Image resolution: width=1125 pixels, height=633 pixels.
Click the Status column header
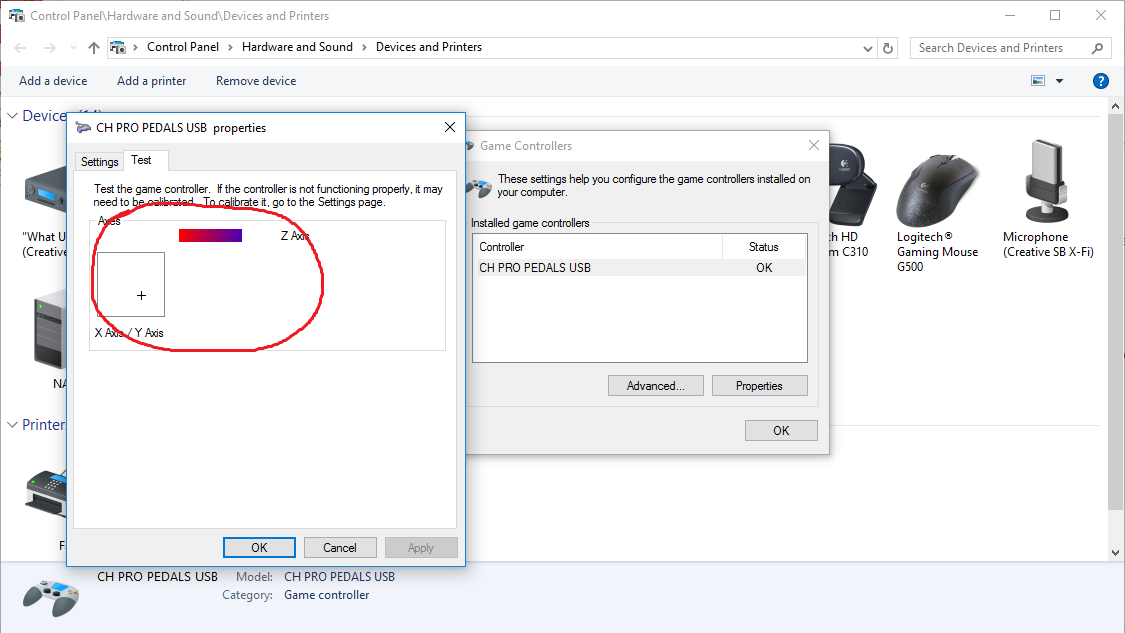pos(763,247)
